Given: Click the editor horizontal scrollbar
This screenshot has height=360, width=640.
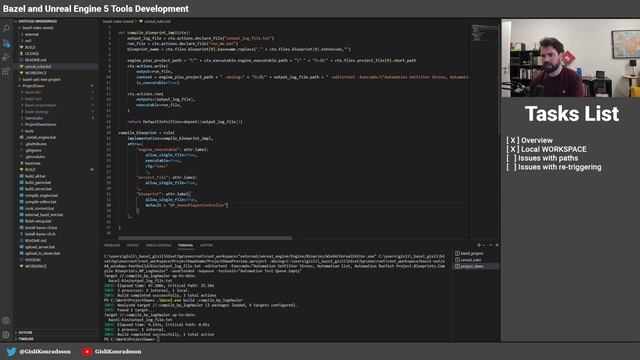Looking at the screenshot, I should point(205,238).
